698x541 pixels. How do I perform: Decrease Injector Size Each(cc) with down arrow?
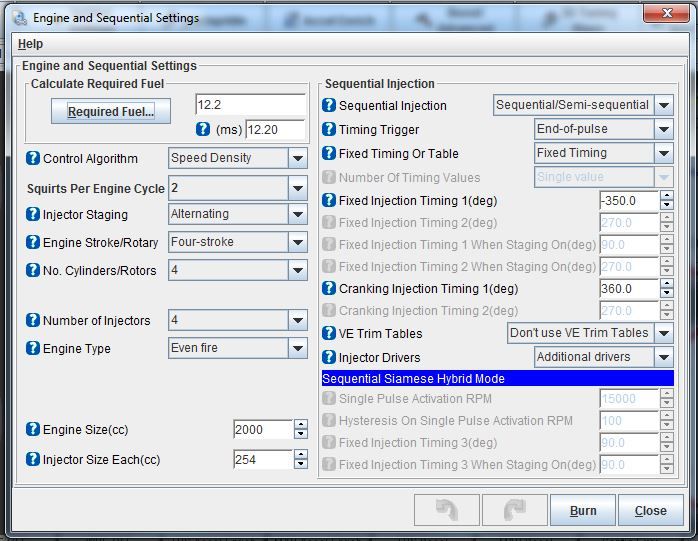pos(301,464)
